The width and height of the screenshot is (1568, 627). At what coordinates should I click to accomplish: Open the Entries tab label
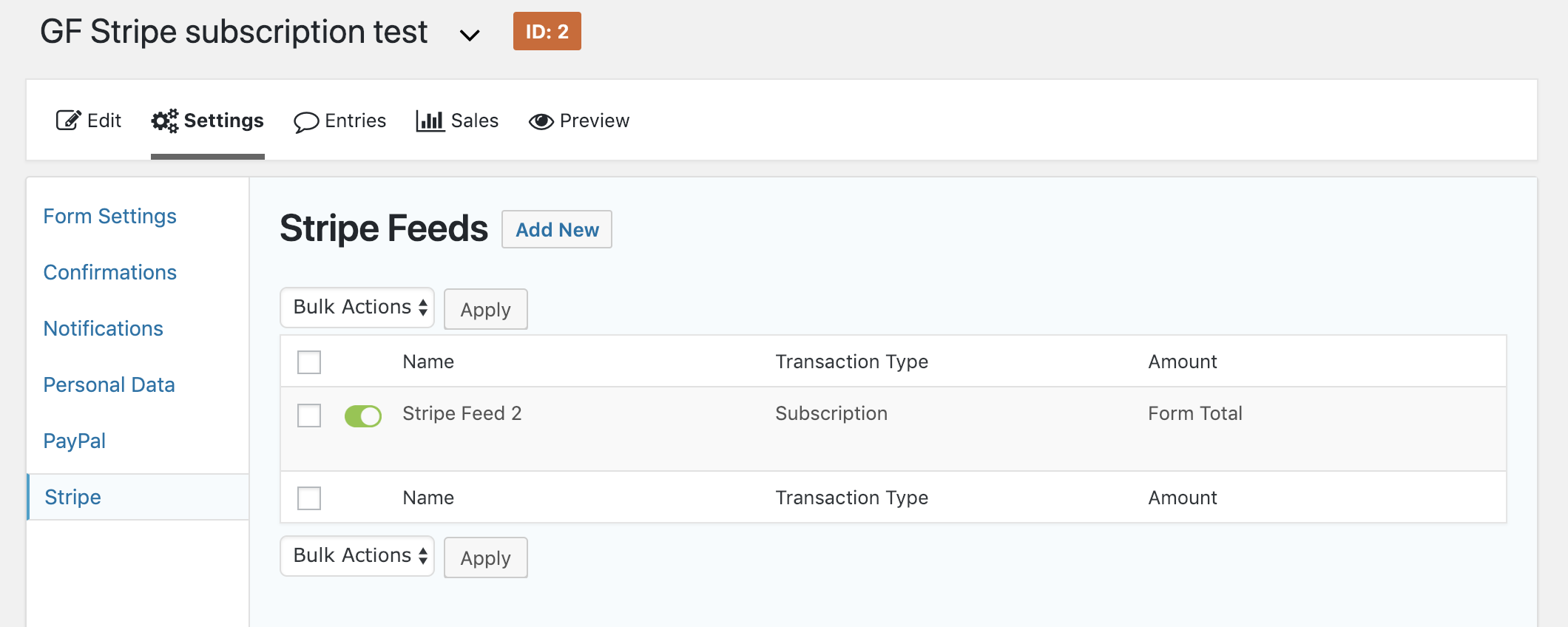pos(356,121)
